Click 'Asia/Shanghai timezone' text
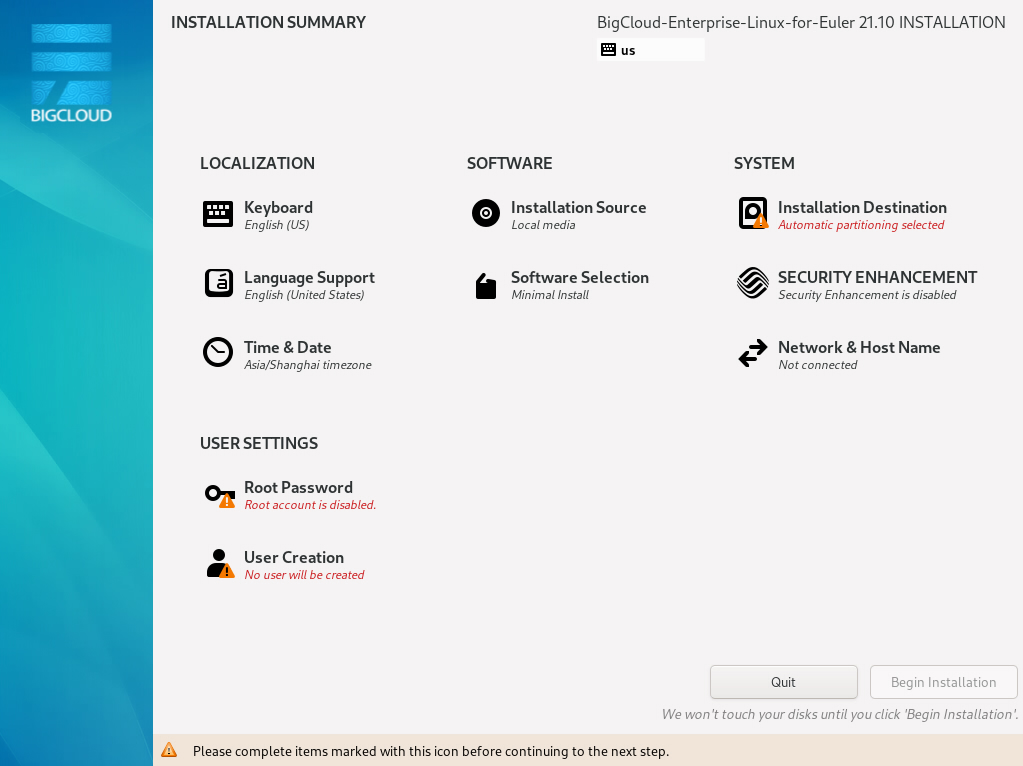 click(308, 365)
